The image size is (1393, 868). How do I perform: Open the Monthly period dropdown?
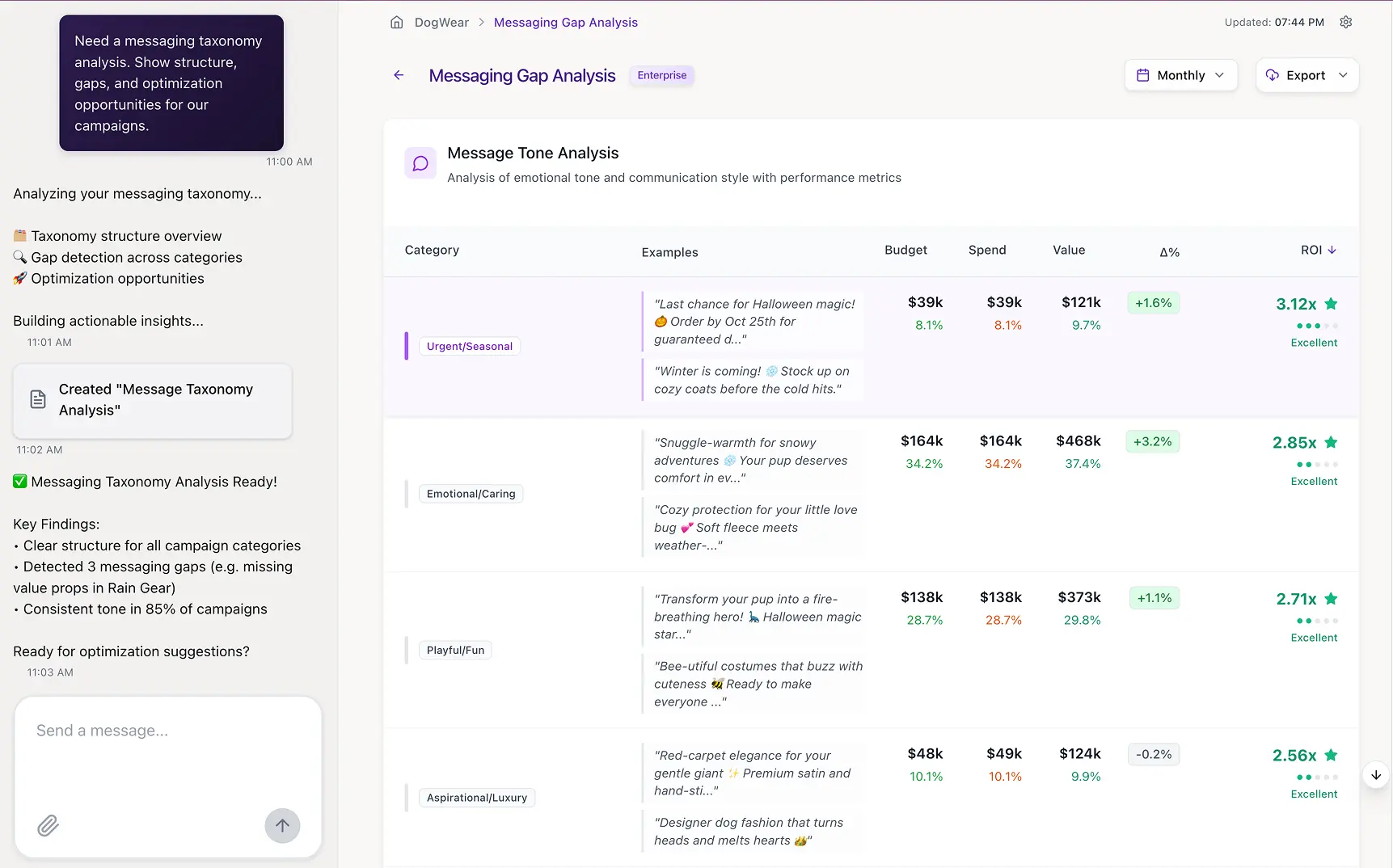click(1180, 74)
